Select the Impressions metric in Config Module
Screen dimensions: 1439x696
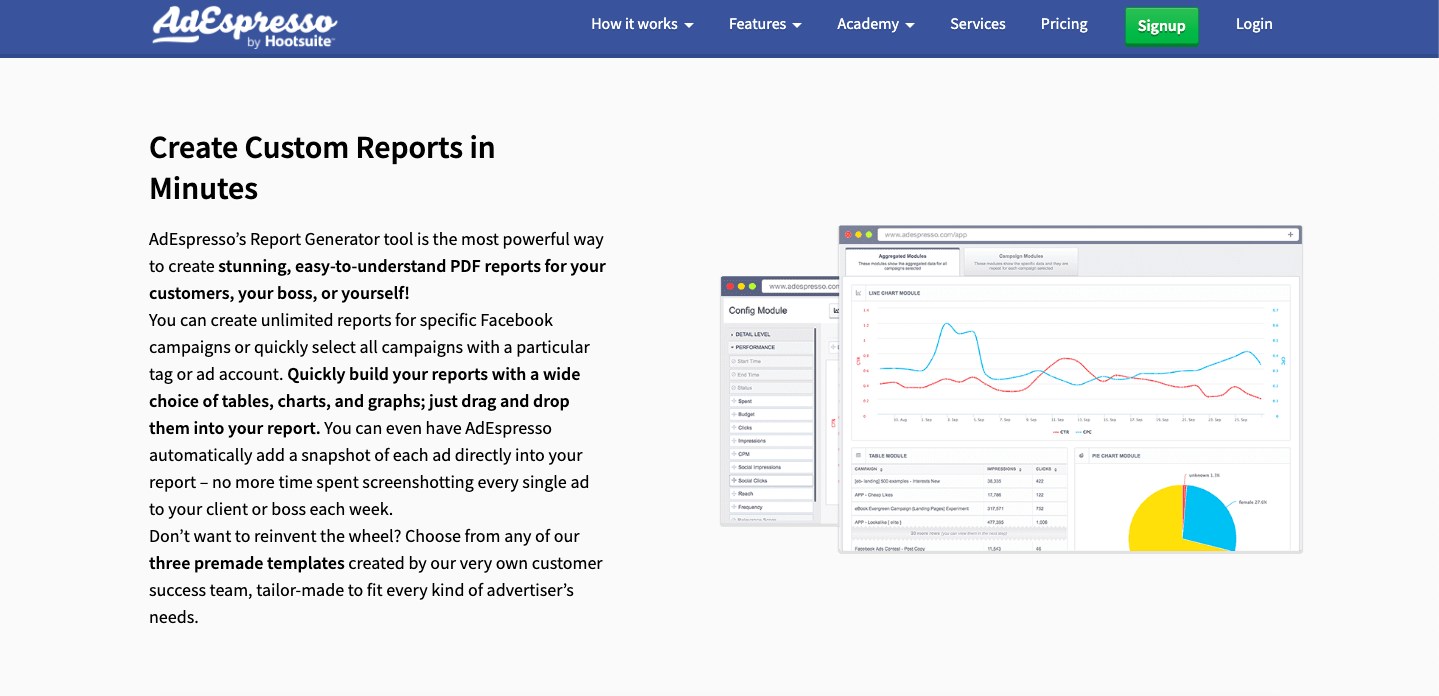771,441
